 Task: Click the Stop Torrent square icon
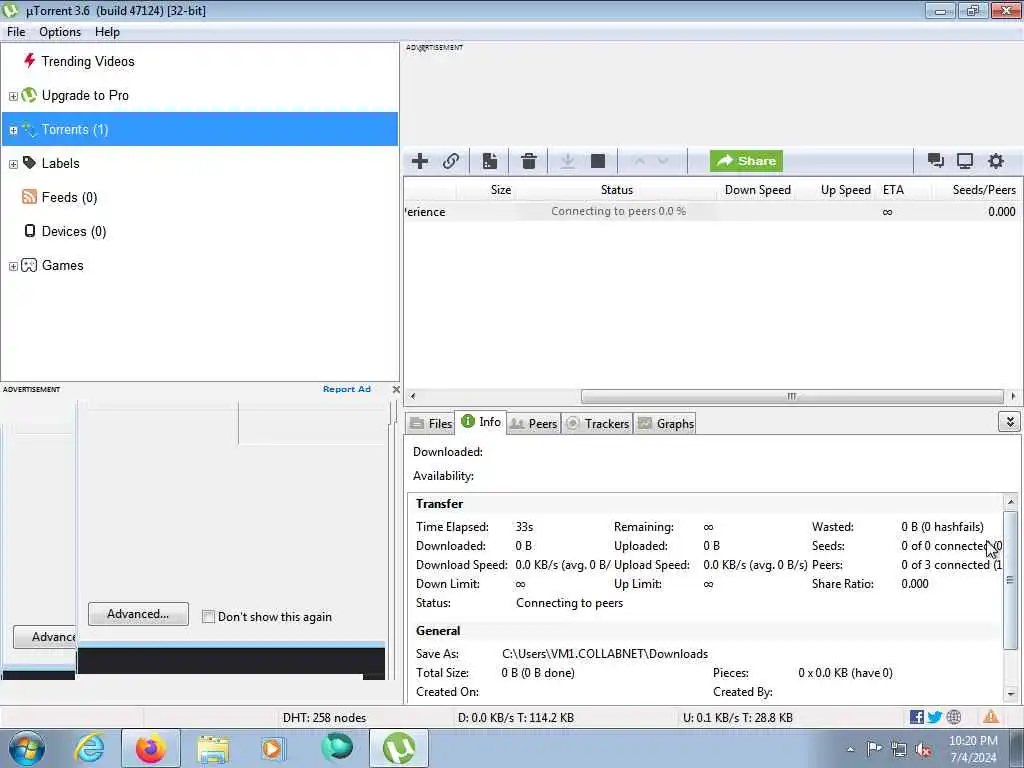tap(598, 161)
